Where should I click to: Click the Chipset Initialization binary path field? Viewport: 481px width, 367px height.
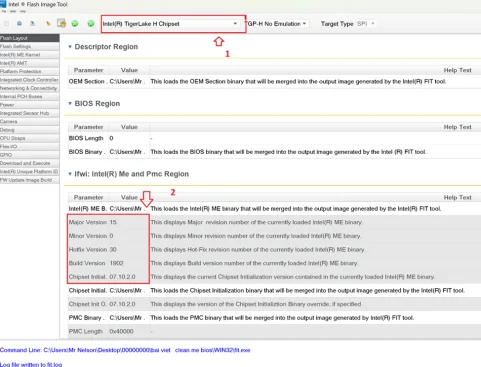click(x=128, y=290)
